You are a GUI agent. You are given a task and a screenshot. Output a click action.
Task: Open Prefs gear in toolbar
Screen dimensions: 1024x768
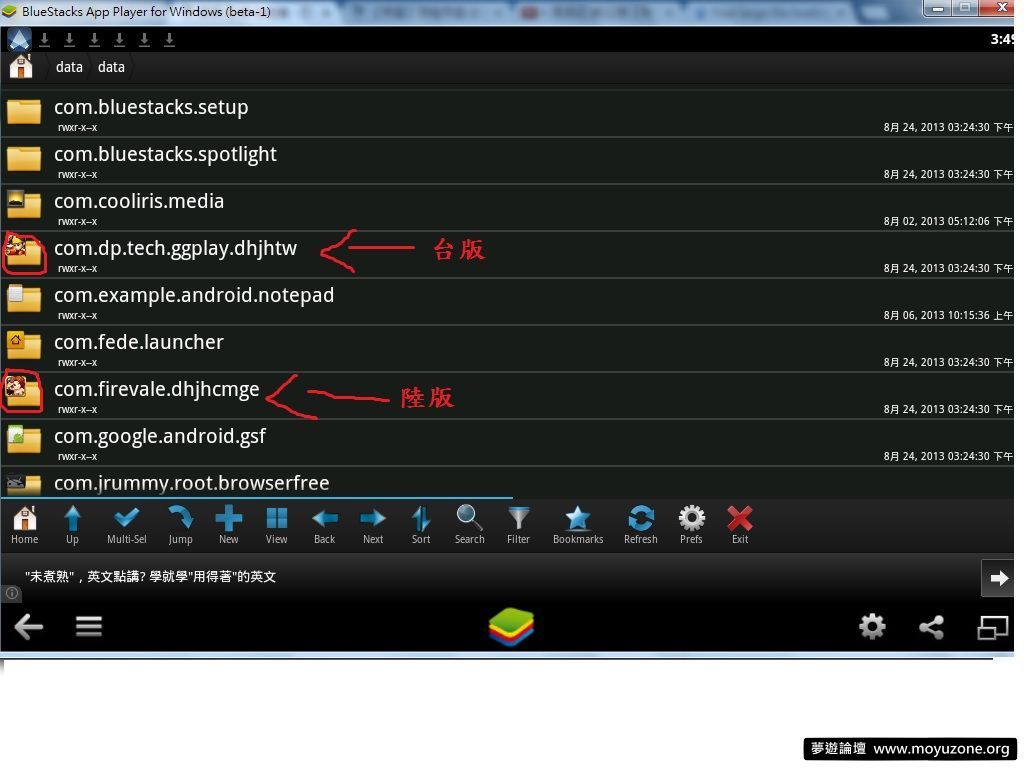[x=691, y=525]
